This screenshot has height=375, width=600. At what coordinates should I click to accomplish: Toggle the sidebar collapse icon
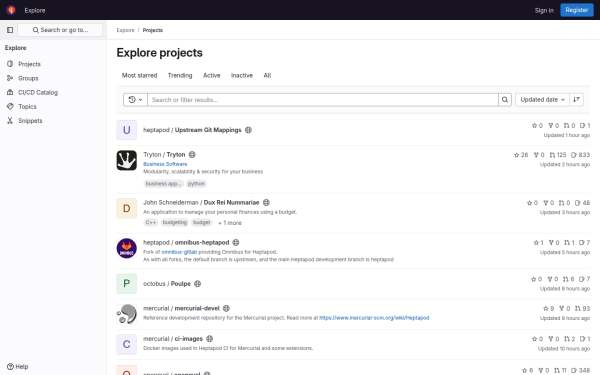10,30
